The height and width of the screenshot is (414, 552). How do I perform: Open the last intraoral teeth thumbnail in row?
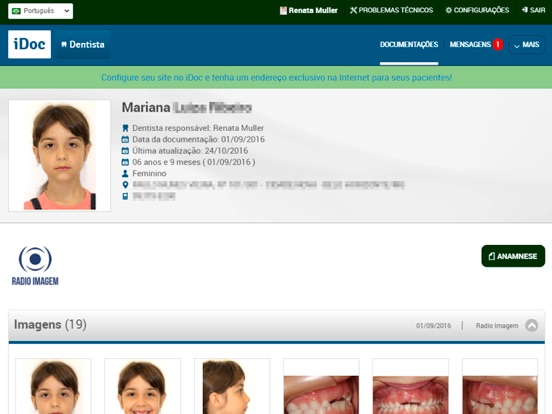[500, 386]
